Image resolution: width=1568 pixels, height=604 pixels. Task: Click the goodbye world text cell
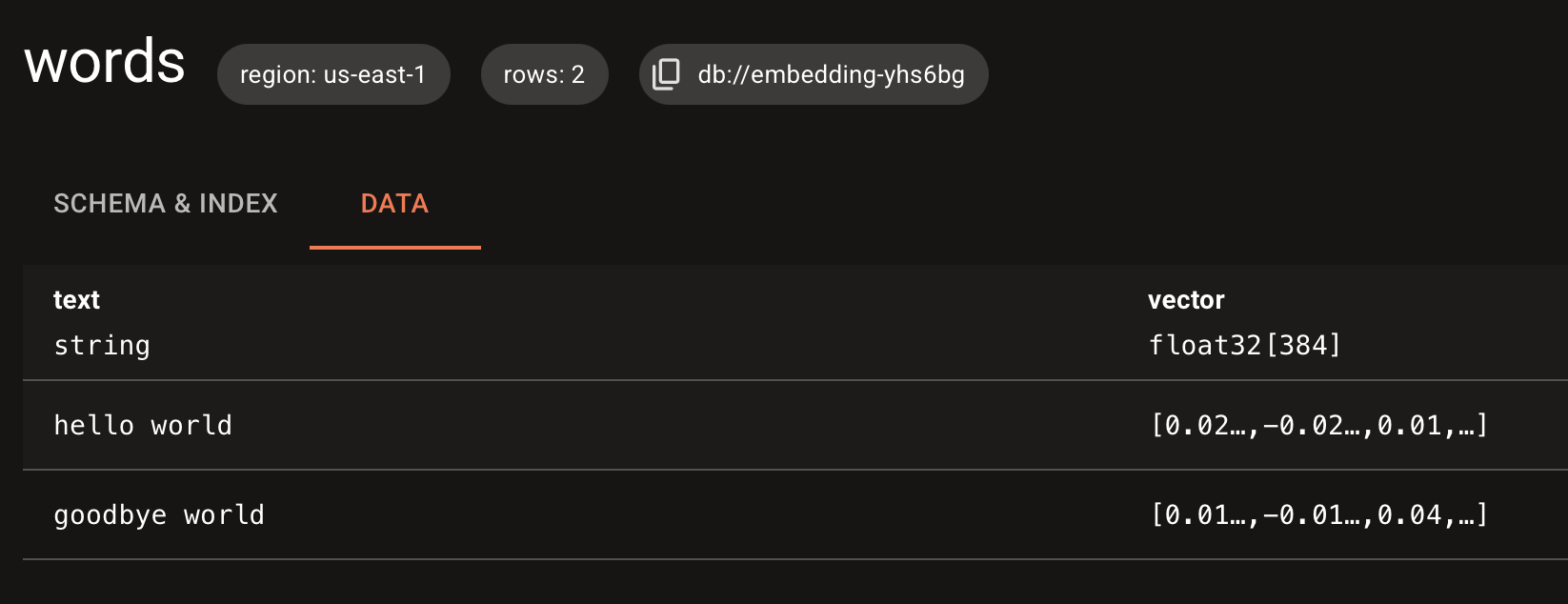(158, 514)
